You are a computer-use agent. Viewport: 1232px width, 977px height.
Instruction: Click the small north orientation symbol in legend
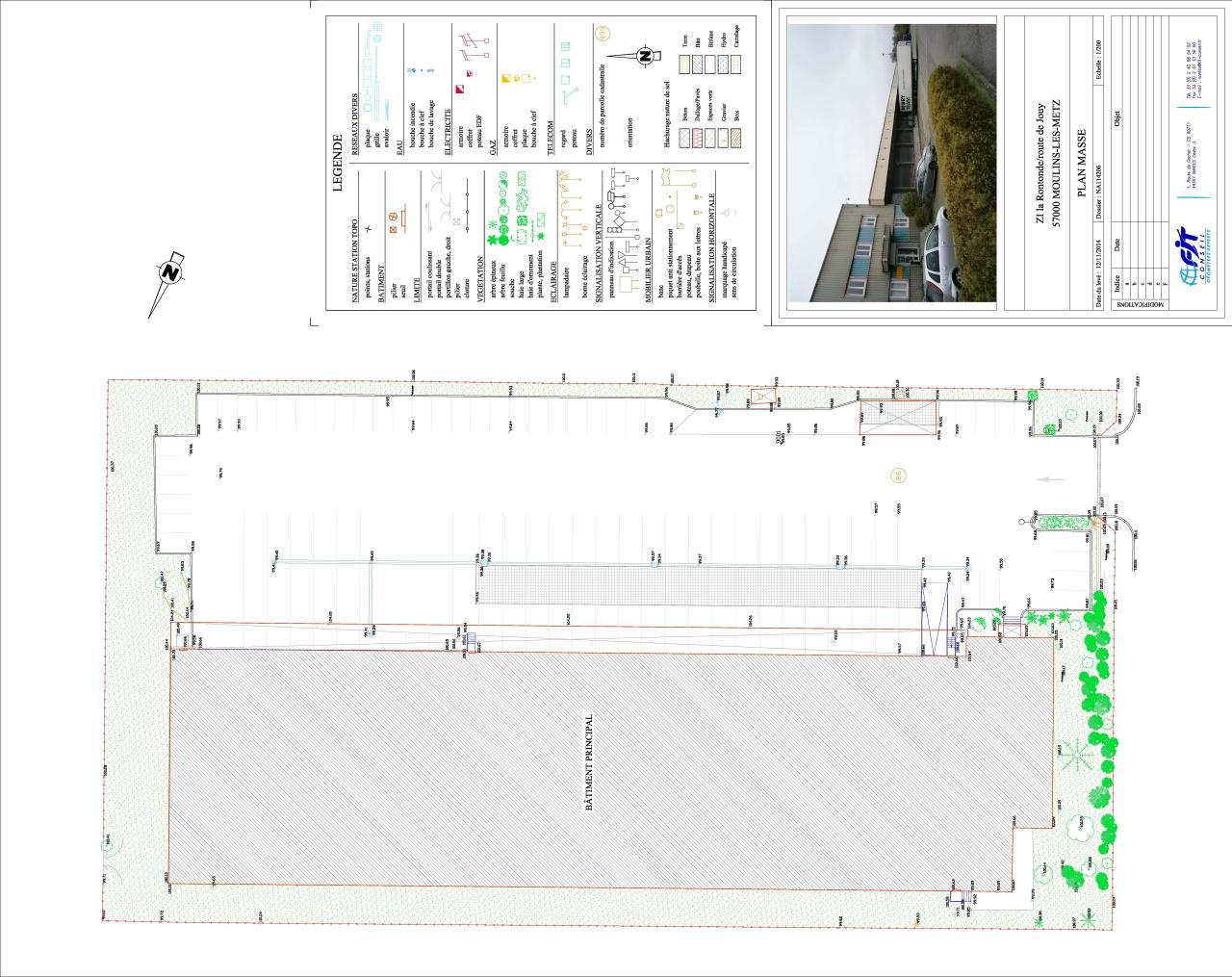coord(644,56)
